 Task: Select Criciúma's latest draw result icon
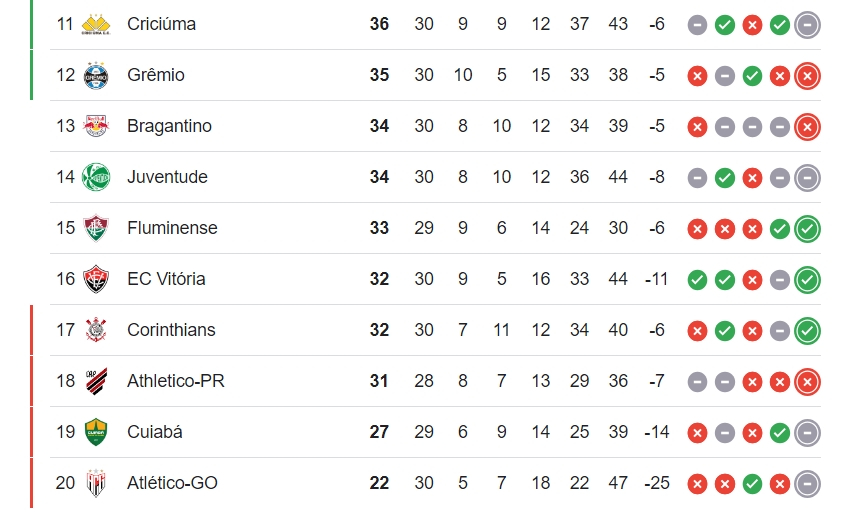807,25
